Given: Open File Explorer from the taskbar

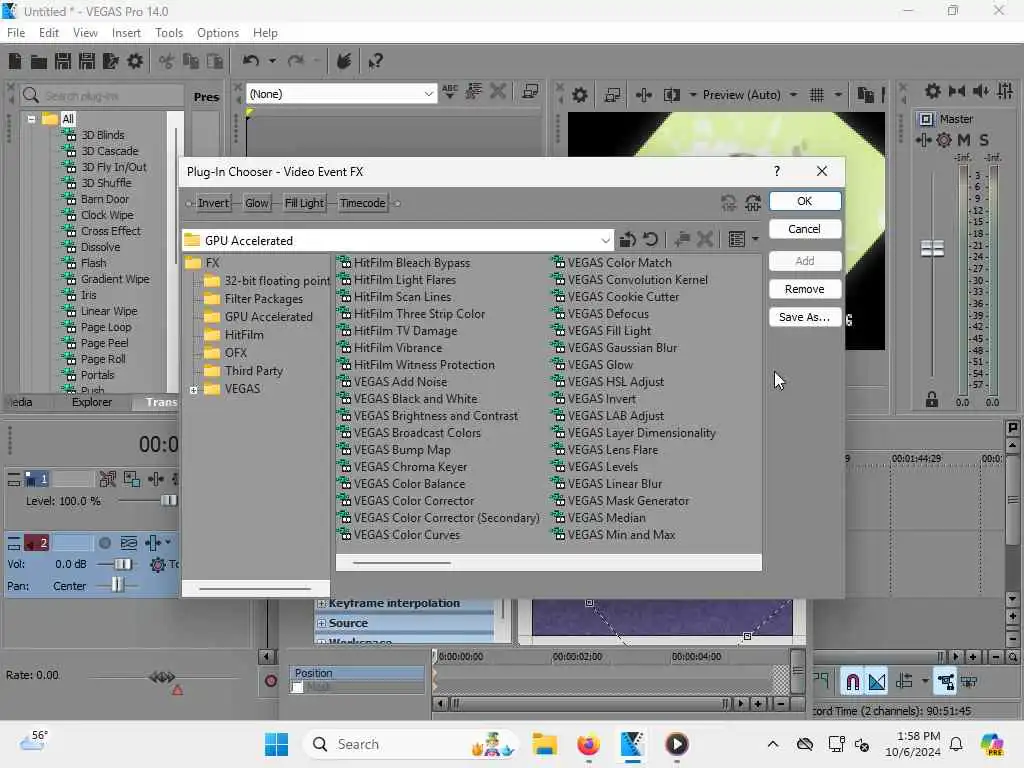Looking at the screenshot, I should point(545,744).
